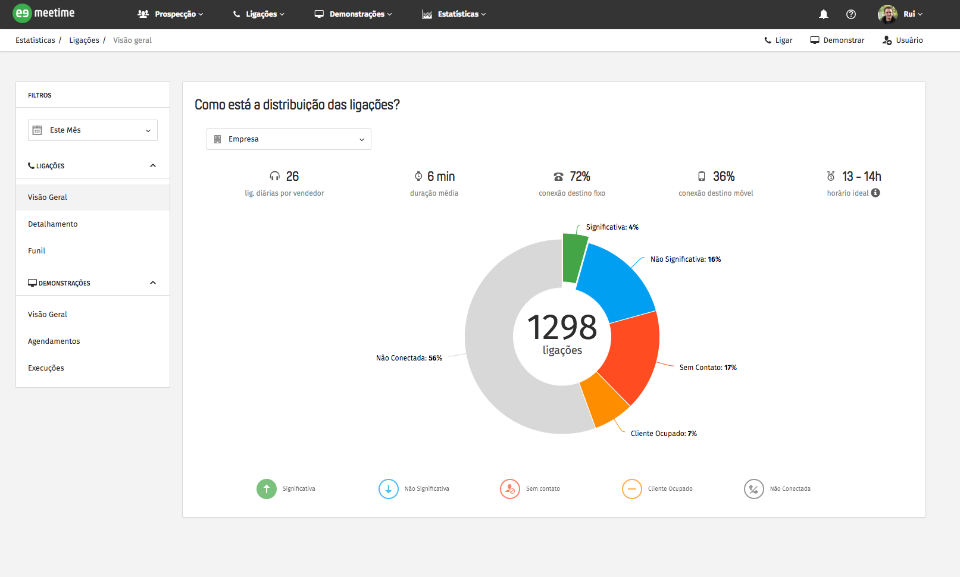
Task: Click the Usuário add-user icon
Action: [x=887, y=41]
